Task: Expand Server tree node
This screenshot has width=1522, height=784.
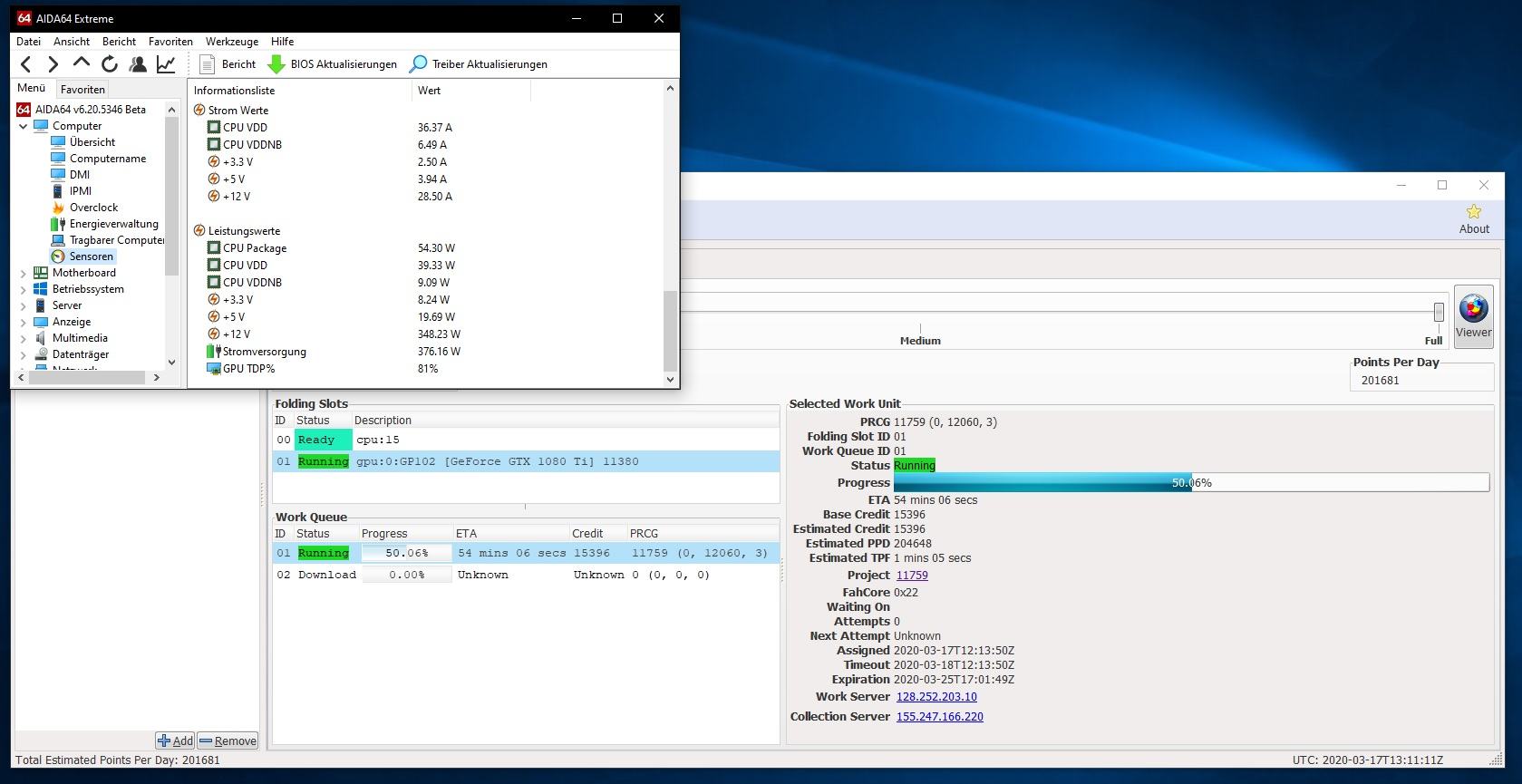Action: coord(24,305)
